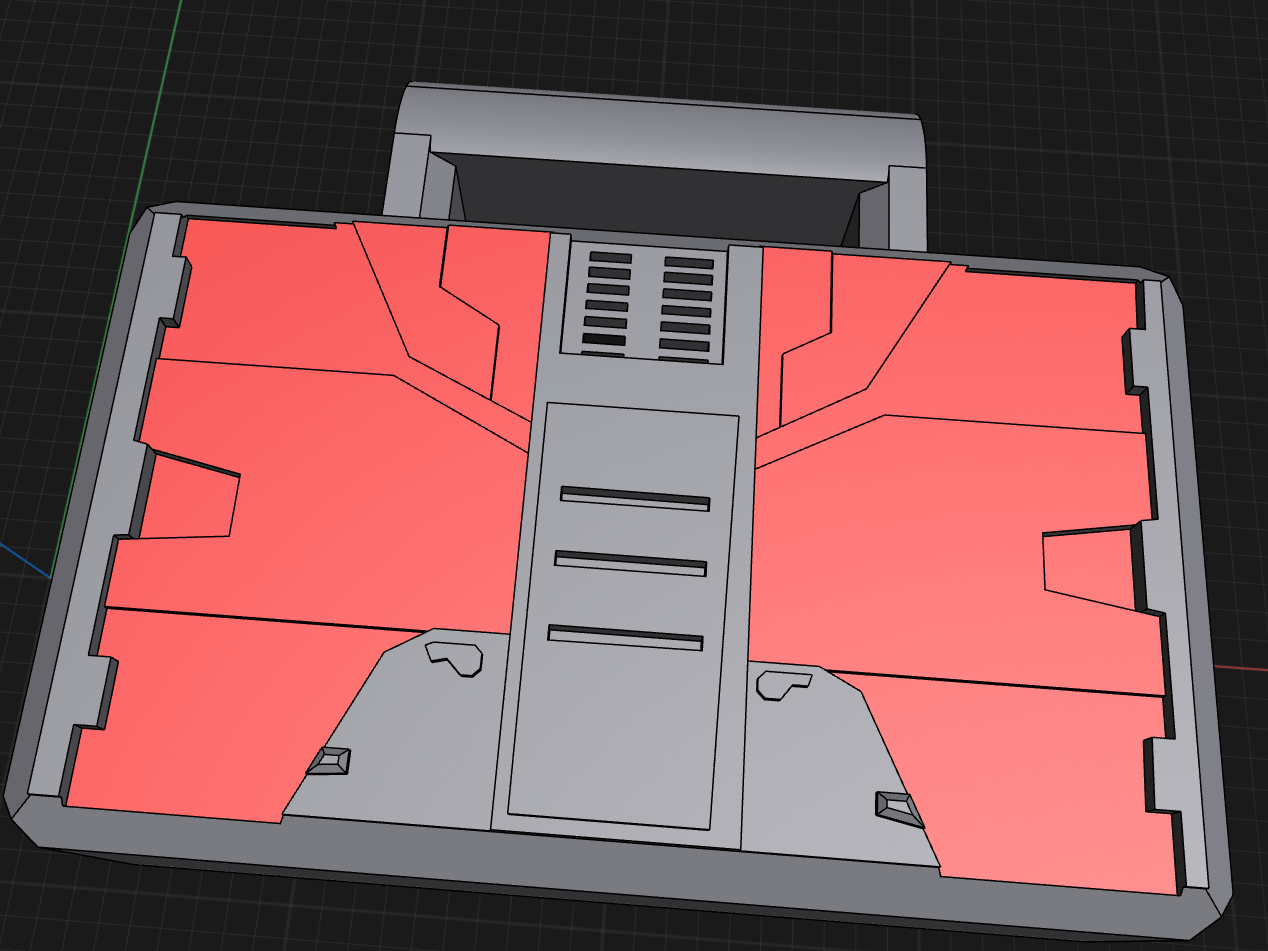Pick the bottom long slot in center panel
The image size is (1268, 951).
(x=624, y=636)
